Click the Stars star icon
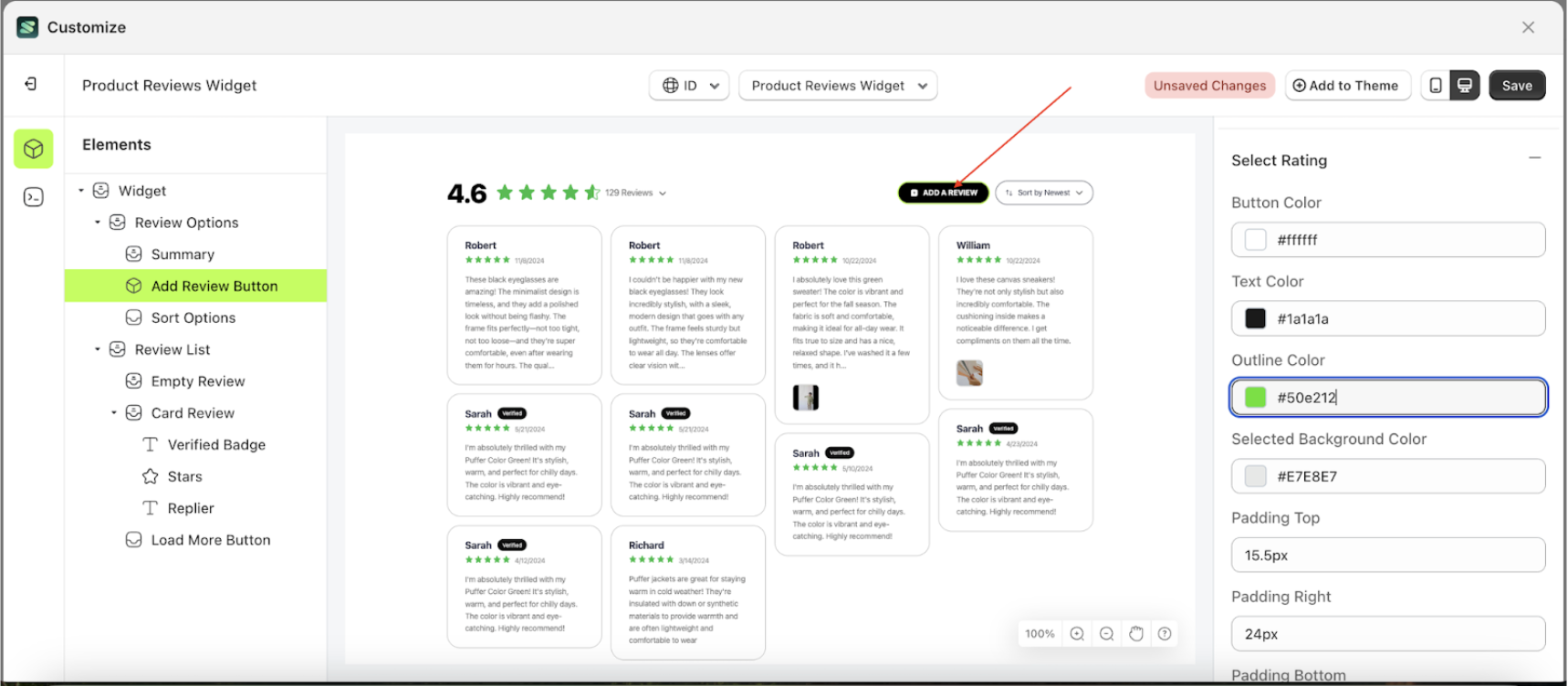Image resolution: width=1568 pixels, height=686 pixels. click(x=151, y=476)
